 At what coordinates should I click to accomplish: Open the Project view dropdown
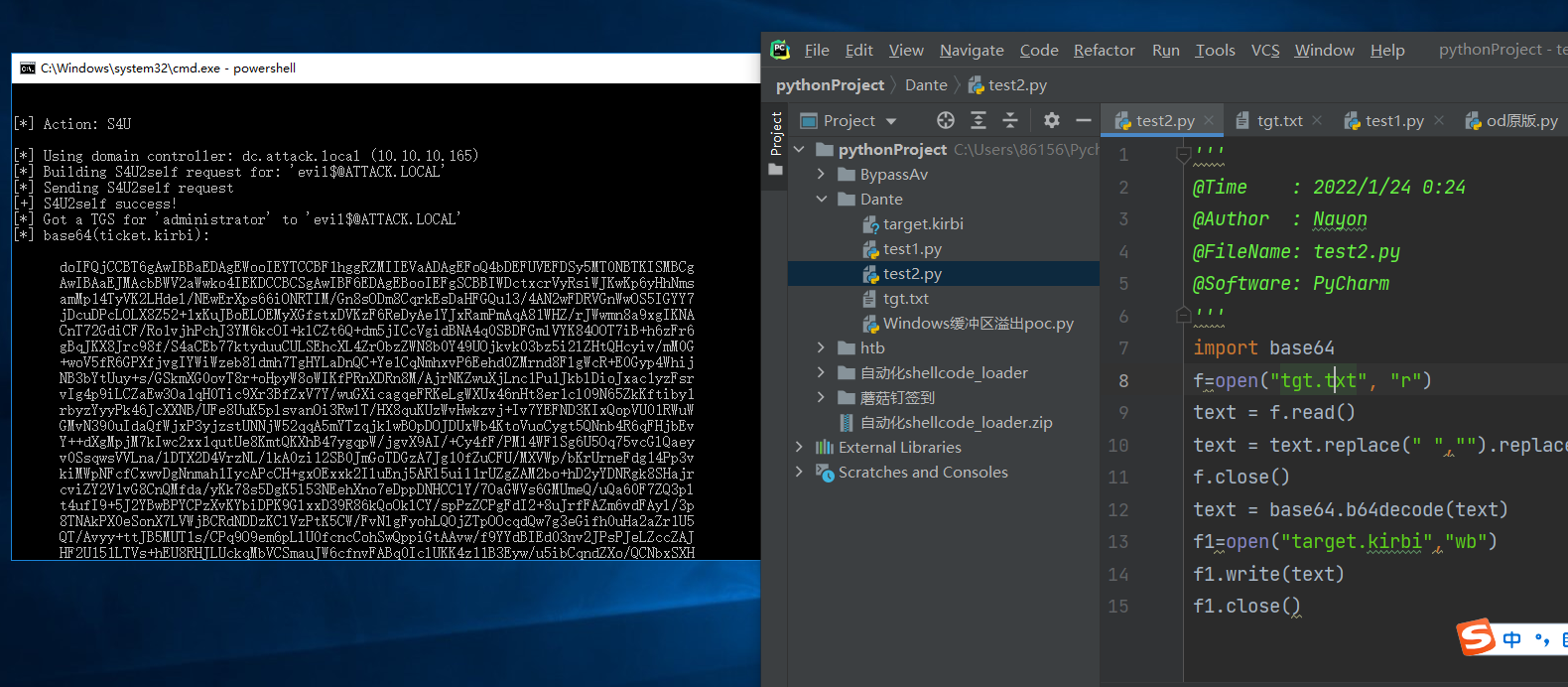pos(891,121)
